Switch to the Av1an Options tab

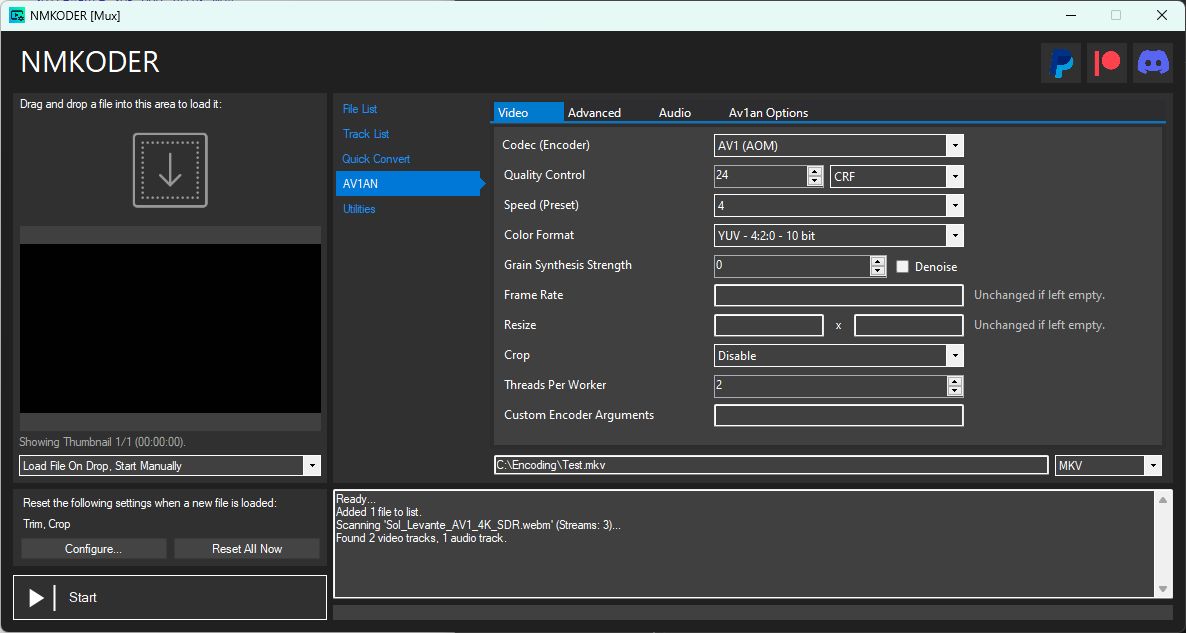point(768,113)
